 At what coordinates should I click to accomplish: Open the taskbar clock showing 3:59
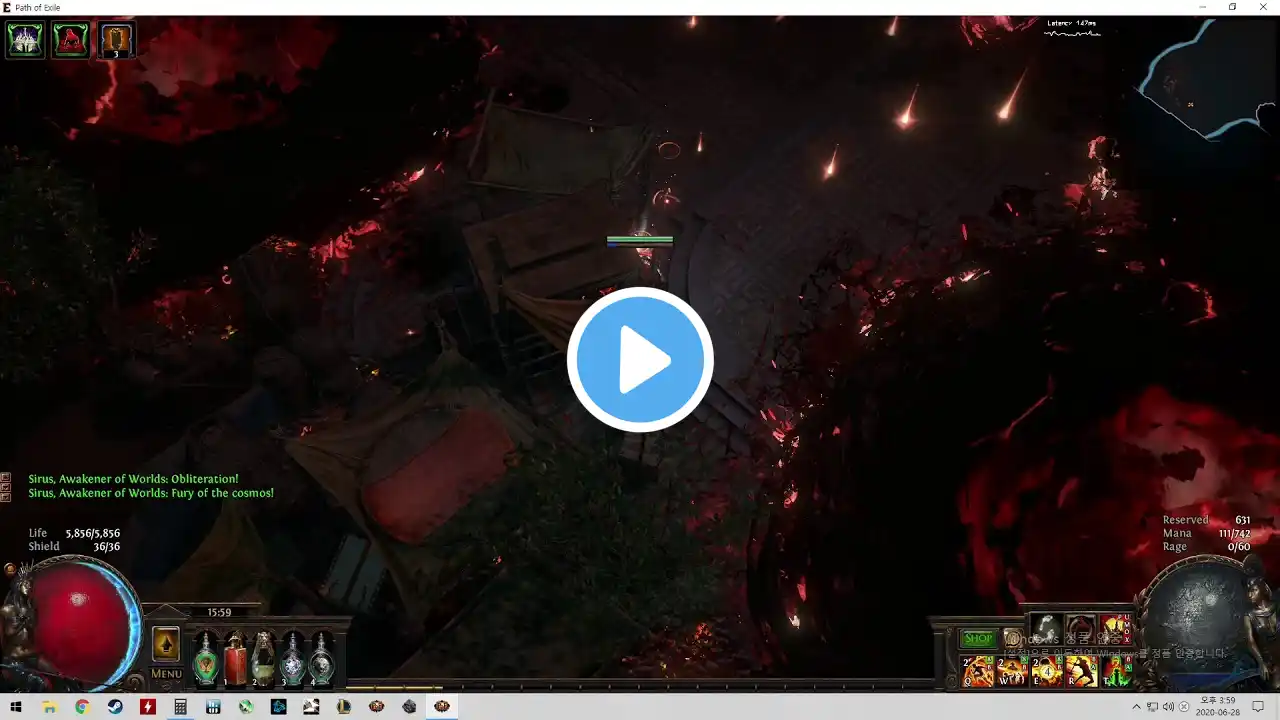coord(1218,707)
